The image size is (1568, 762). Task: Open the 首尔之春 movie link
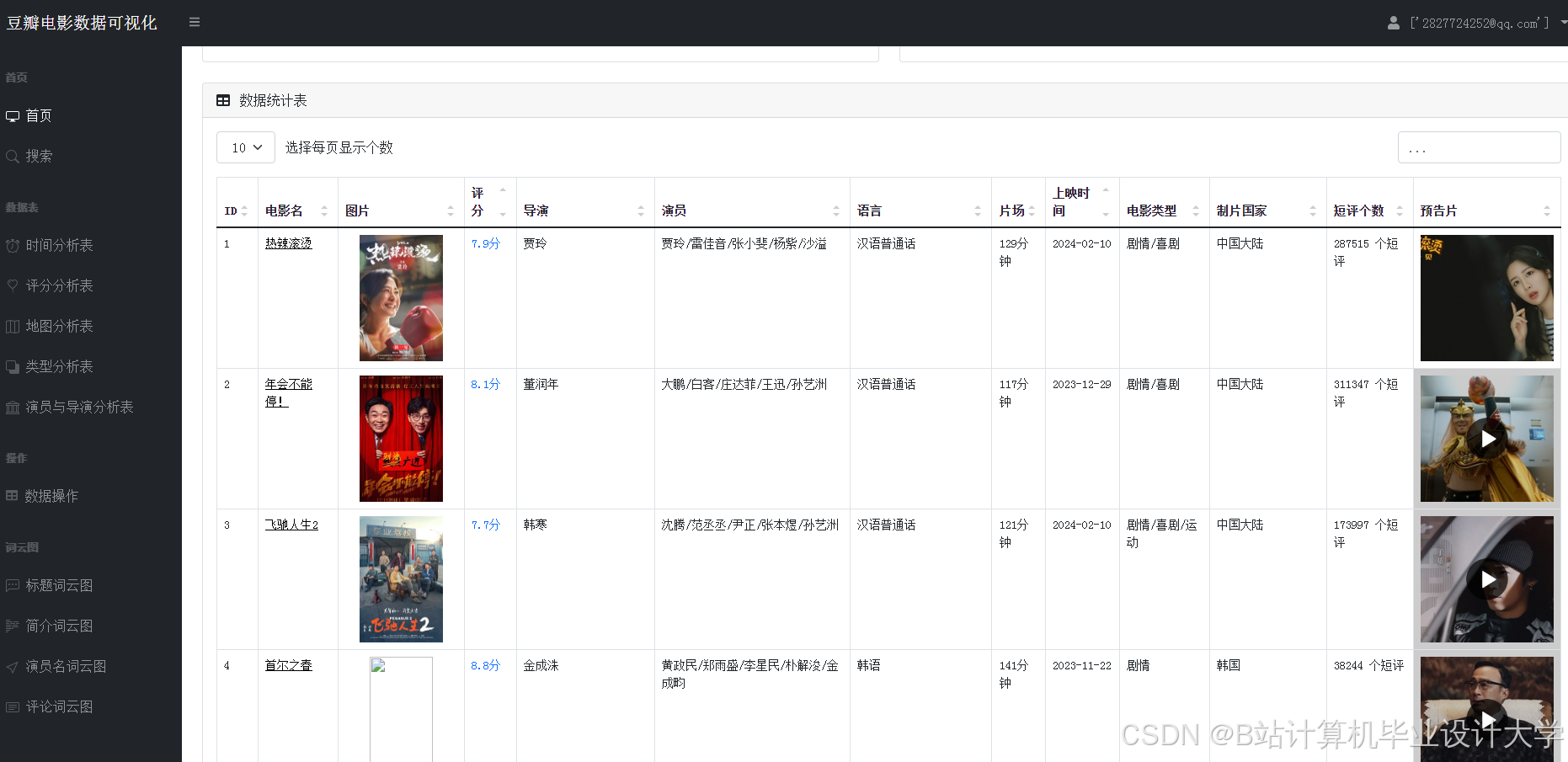point(289,665)
